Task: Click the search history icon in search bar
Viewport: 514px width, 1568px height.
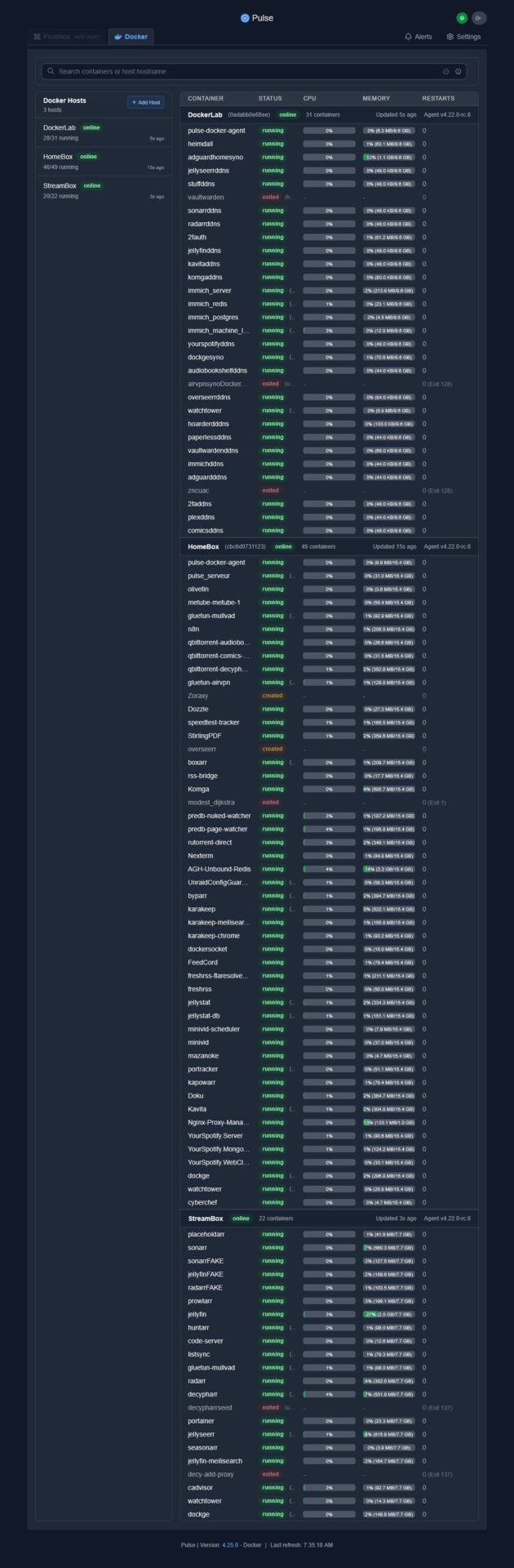Action: 446,72
